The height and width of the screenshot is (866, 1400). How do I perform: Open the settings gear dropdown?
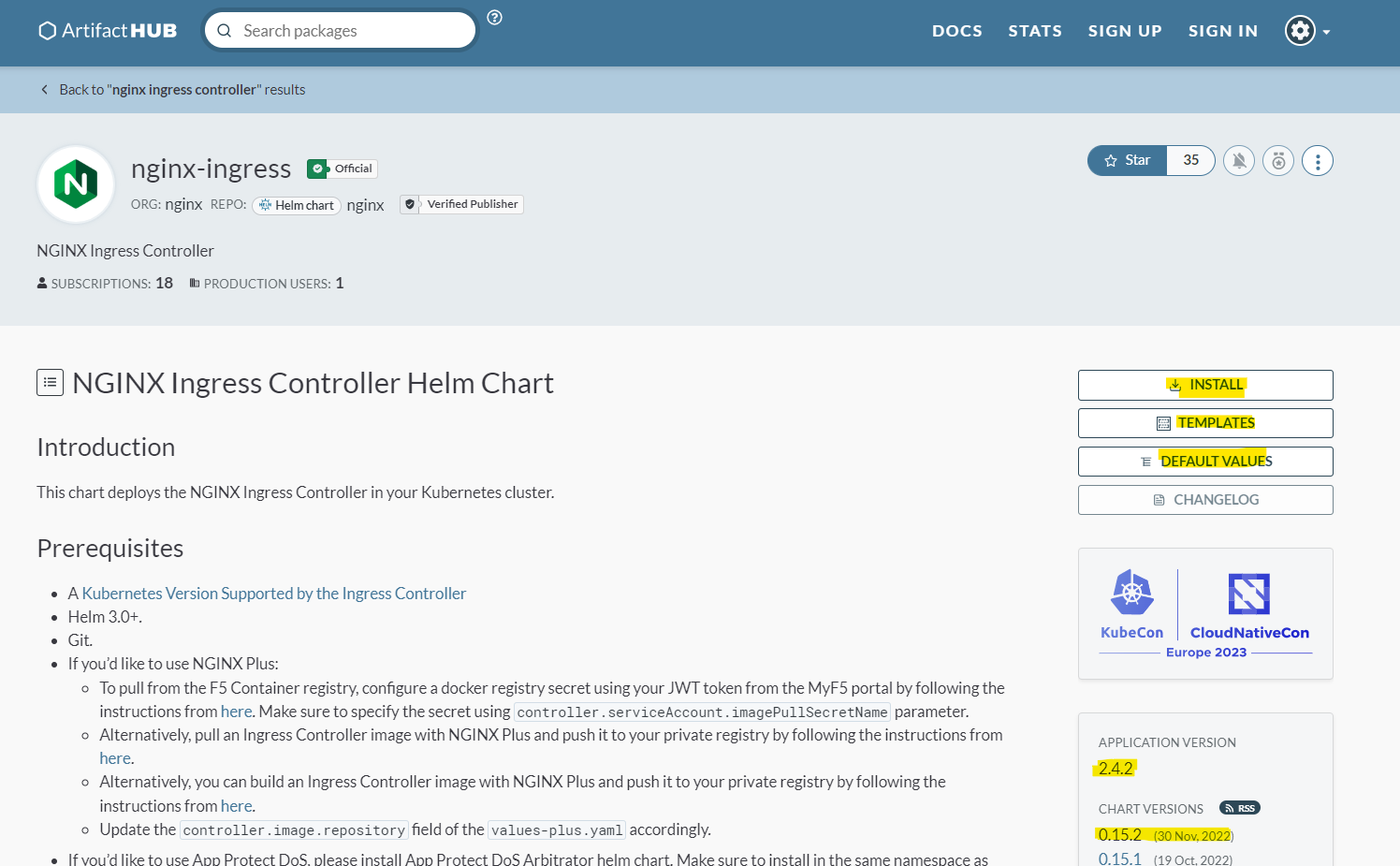coord(1305,31)
